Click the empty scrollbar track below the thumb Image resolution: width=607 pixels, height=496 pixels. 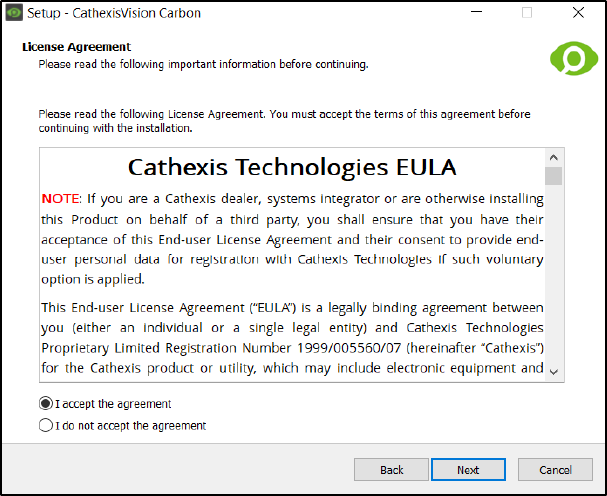[554, 274]
